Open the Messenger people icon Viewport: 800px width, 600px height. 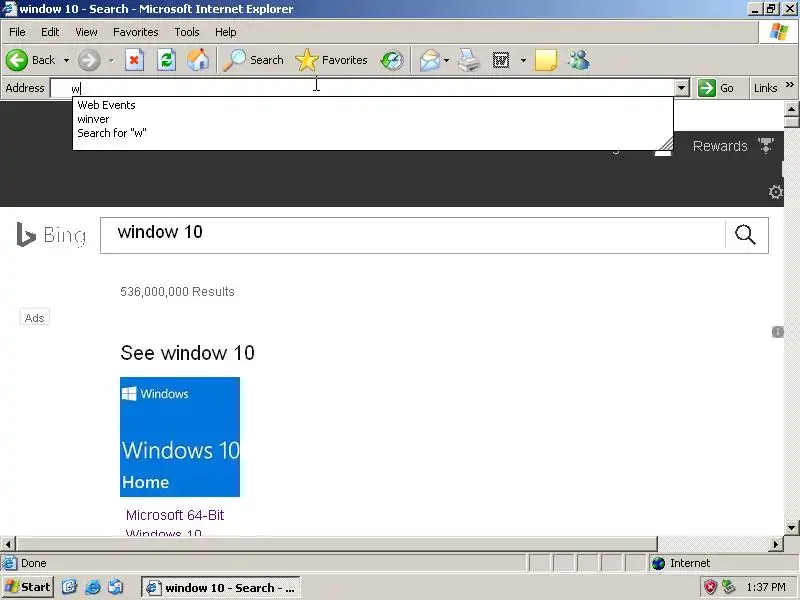(x=579, y=60)
